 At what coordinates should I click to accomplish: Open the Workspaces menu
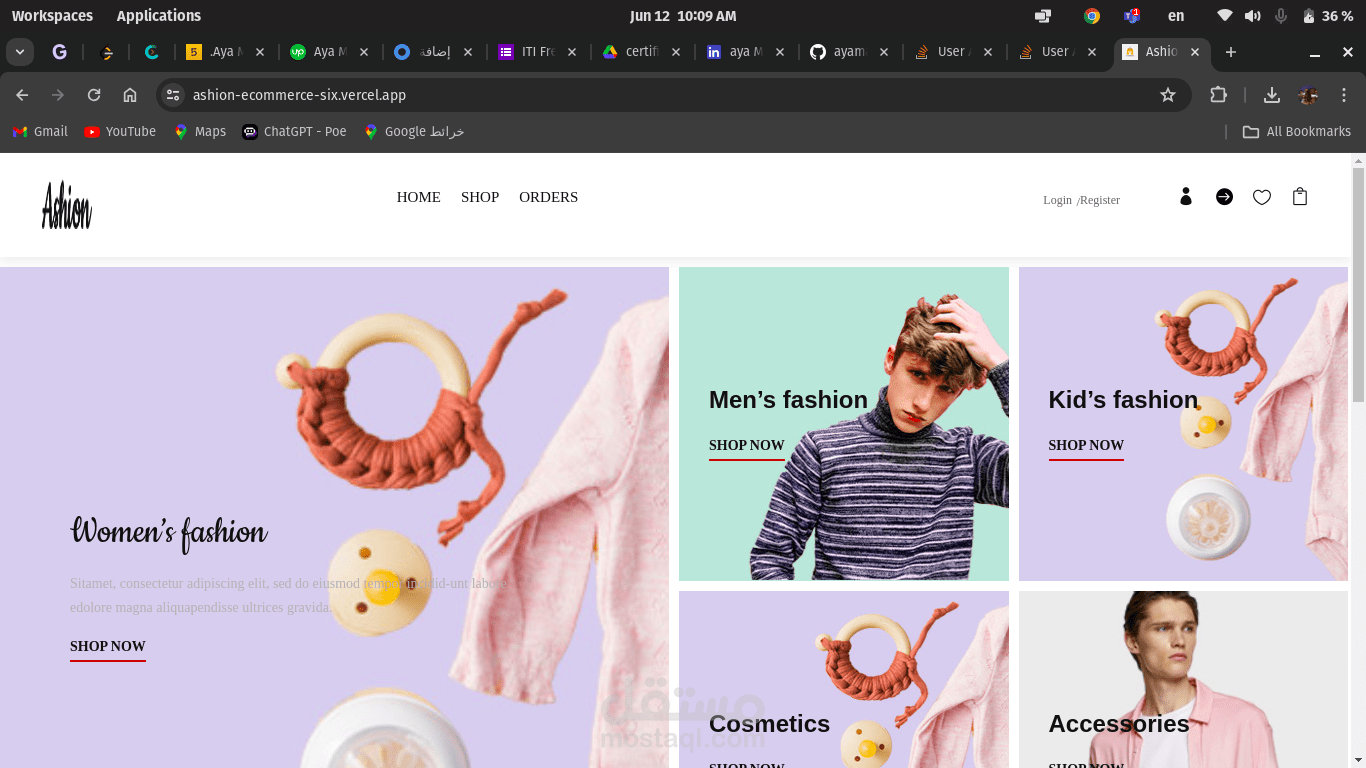(x=52, y=16)
